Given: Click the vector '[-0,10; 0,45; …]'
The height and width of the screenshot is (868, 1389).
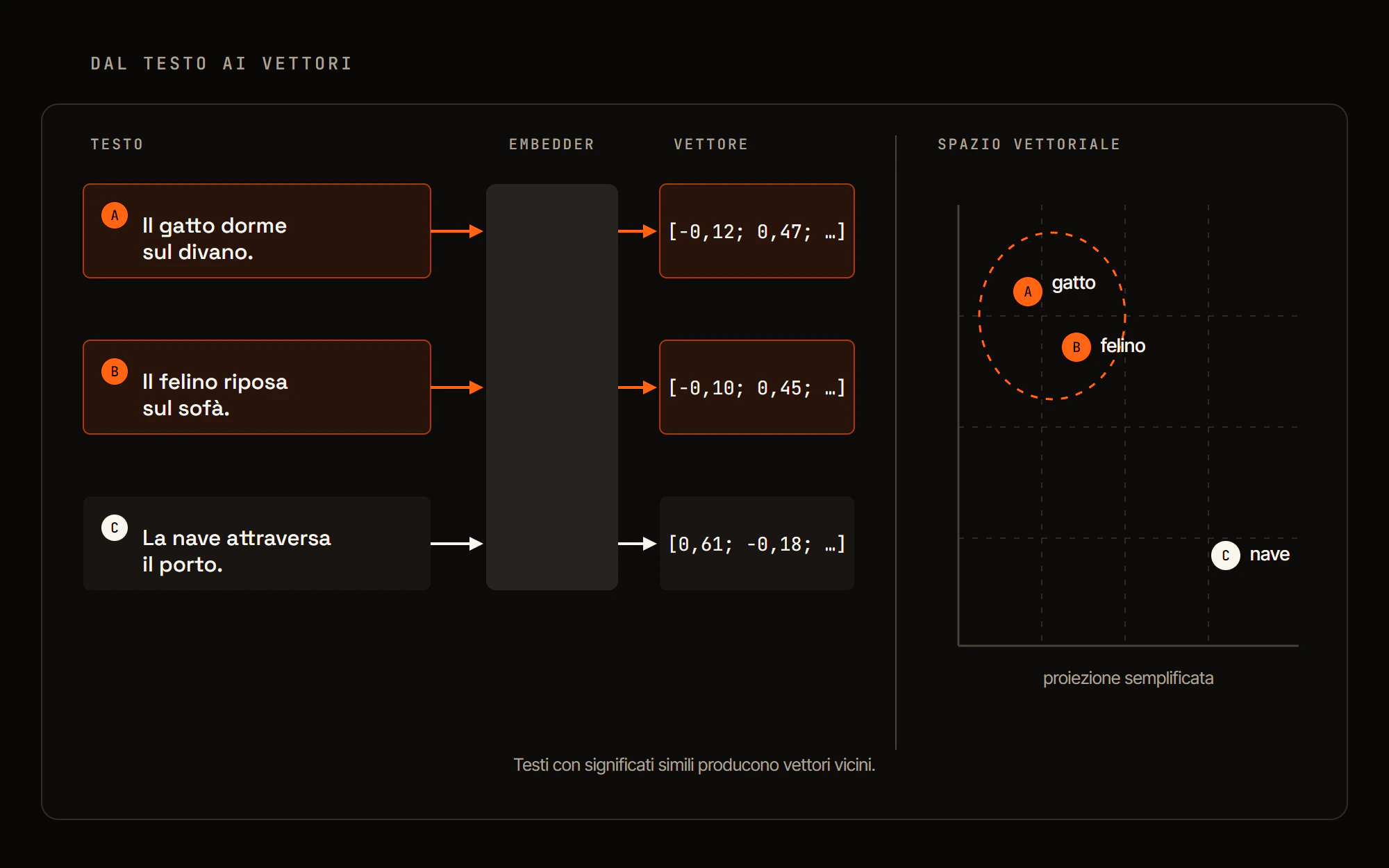Looking at the screenshot, I should pos(757,387).
